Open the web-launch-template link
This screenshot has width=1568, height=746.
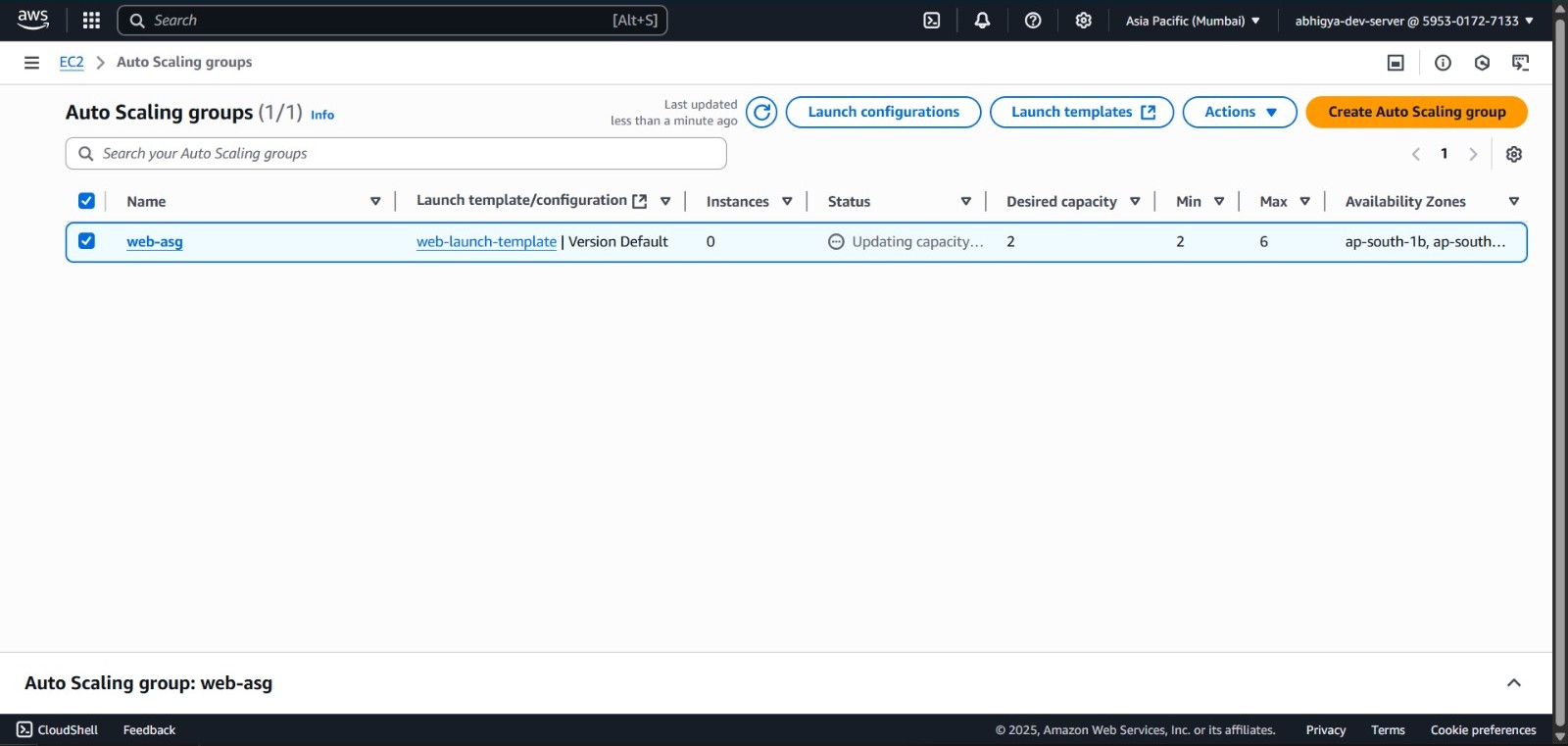click(x=486, y=242)
